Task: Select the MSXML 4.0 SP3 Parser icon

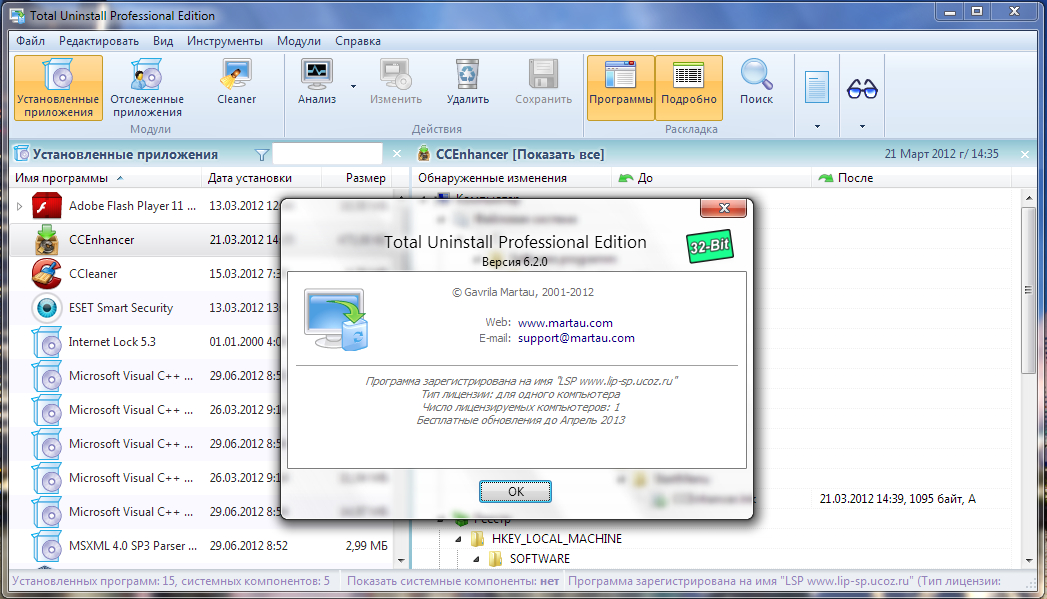Action: (47, 546)
